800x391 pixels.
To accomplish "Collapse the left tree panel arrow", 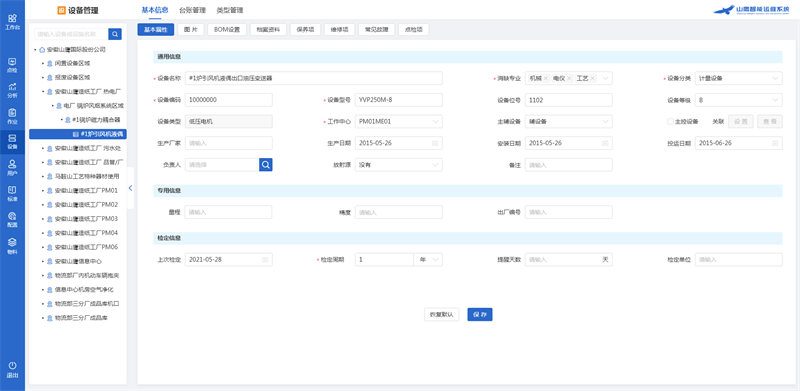I will (130, 188).
